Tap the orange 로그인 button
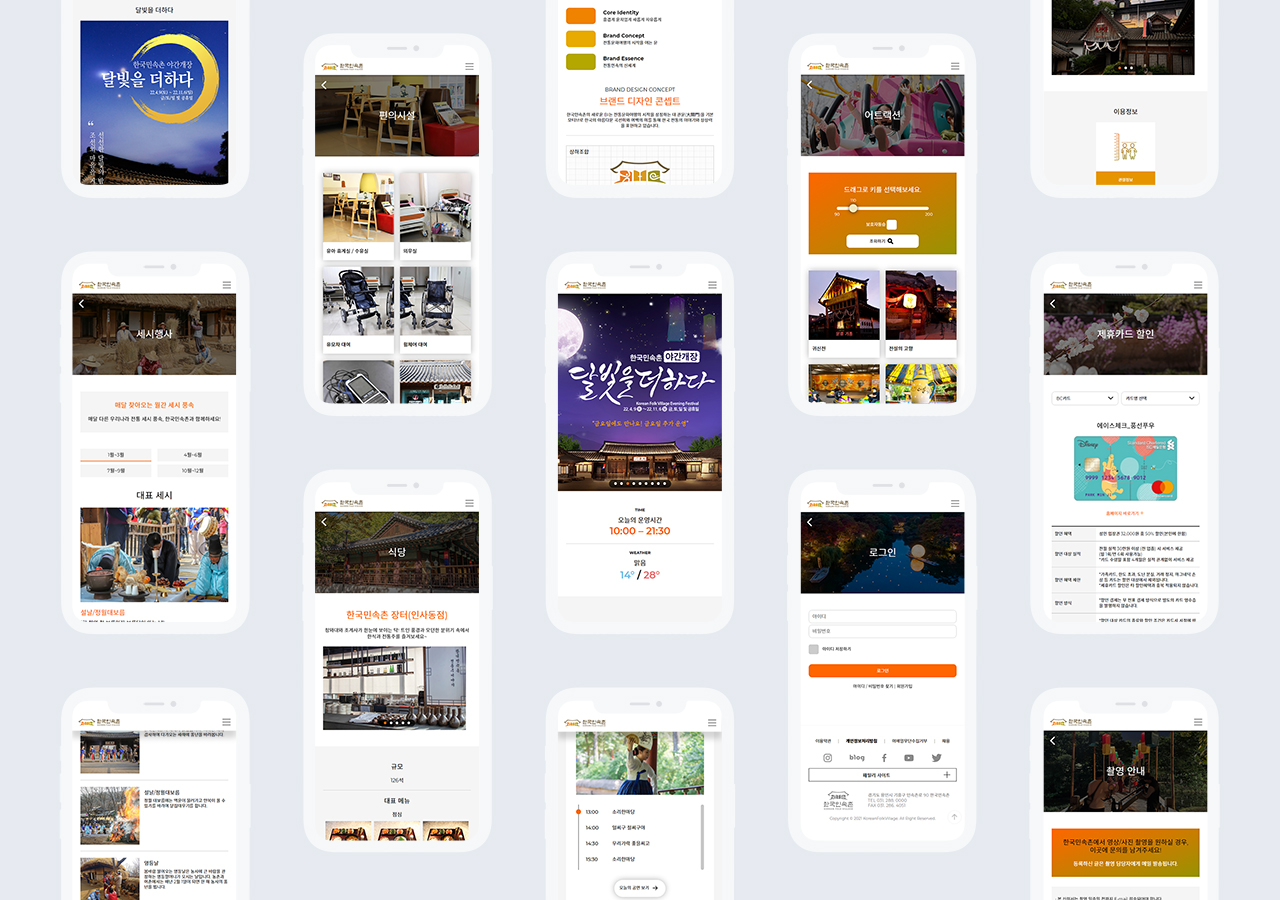This screenshot has height=900, width=1280. click(883, 671)
